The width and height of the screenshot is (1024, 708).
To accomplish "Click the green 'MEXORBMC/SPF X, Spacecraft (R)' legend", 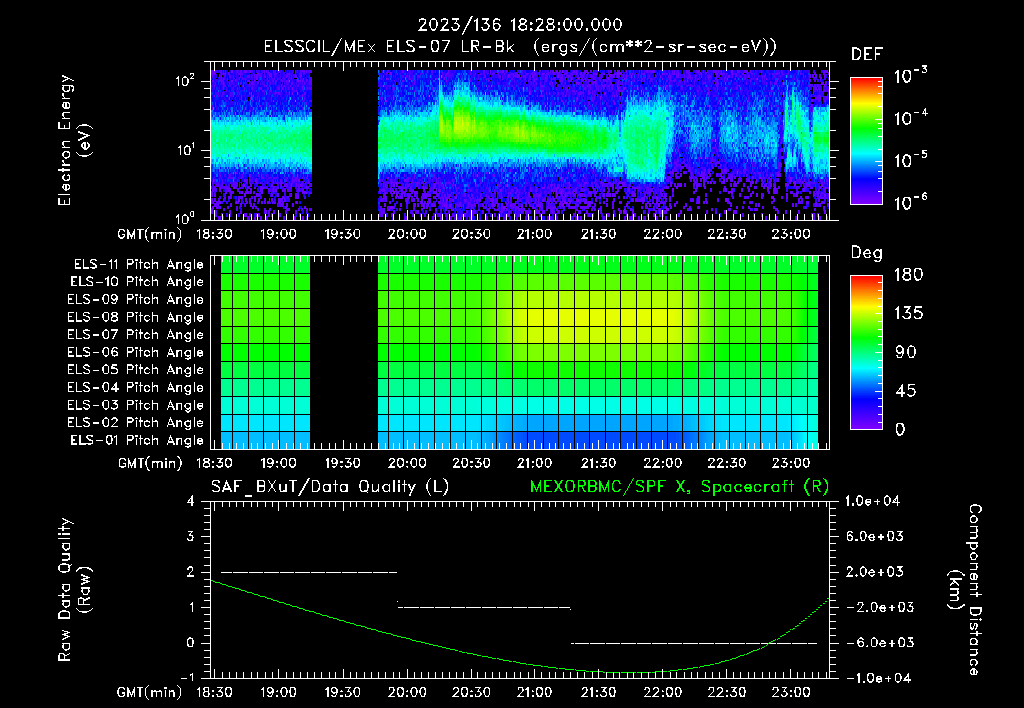I will (x=680, y=487).
